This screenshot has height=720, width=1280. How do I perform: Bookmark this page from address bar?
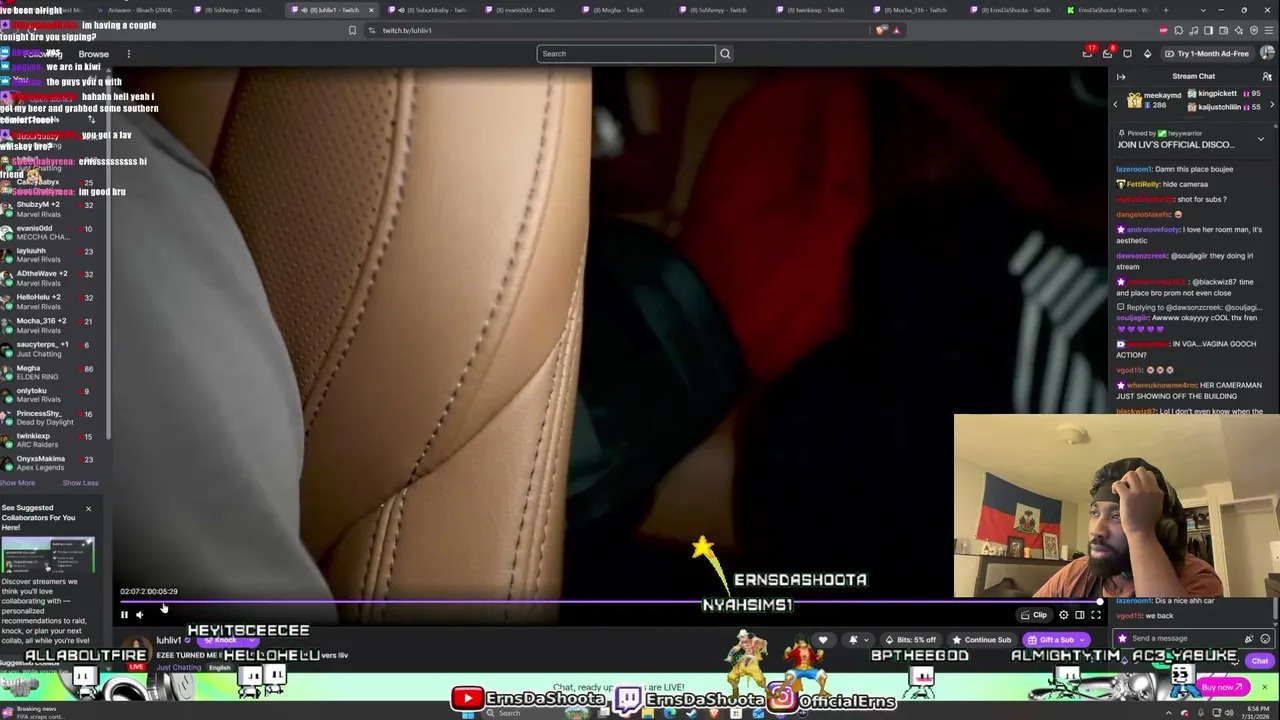point(352,30)
